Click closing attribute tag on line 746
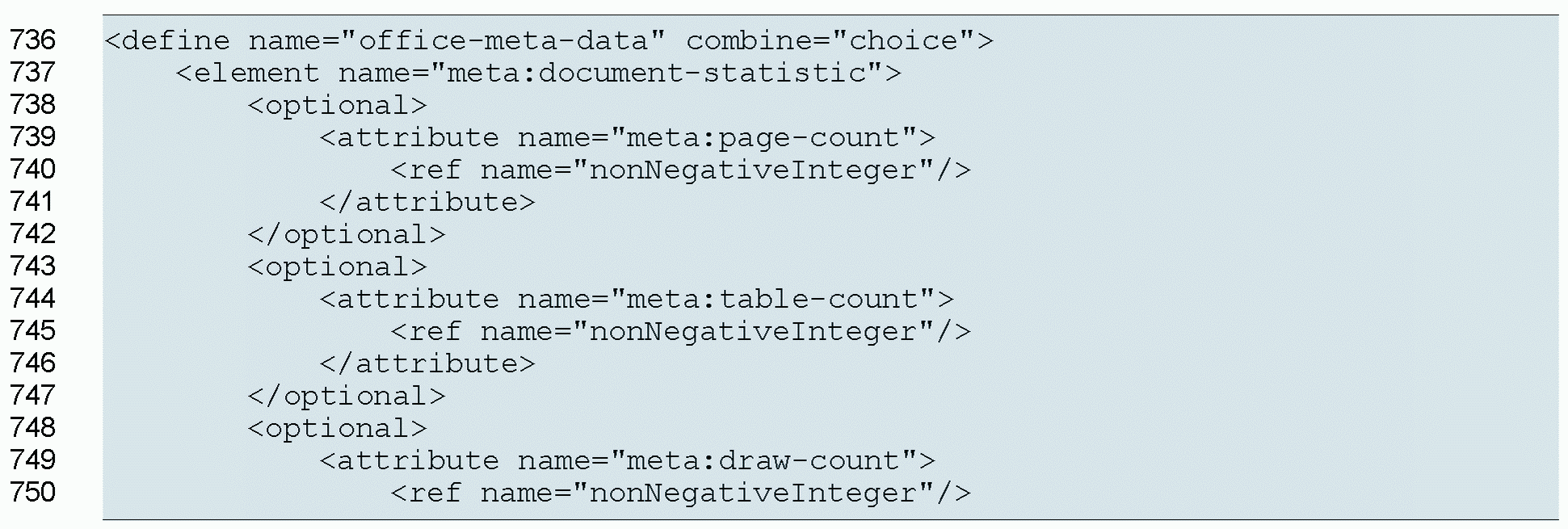Screen dimensions: 1568x529 tap(427, 363)
